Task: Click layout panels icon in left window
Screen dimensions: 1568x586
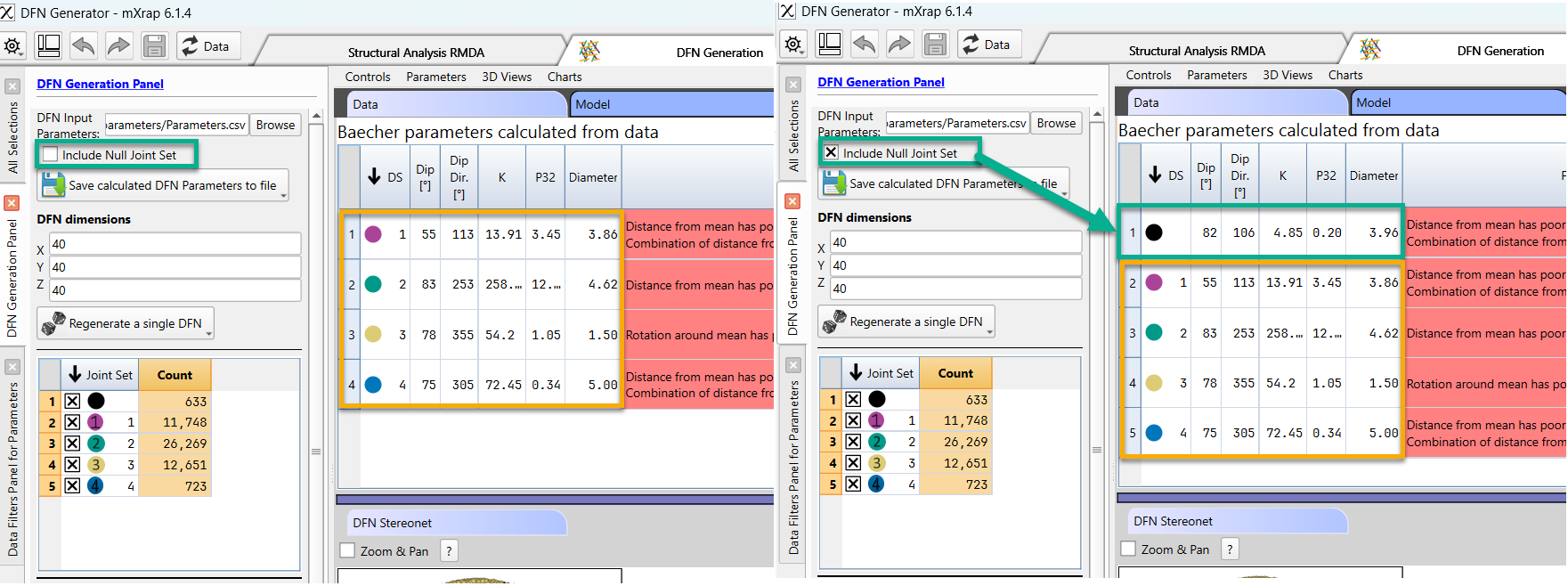Action: click(48, 45)
